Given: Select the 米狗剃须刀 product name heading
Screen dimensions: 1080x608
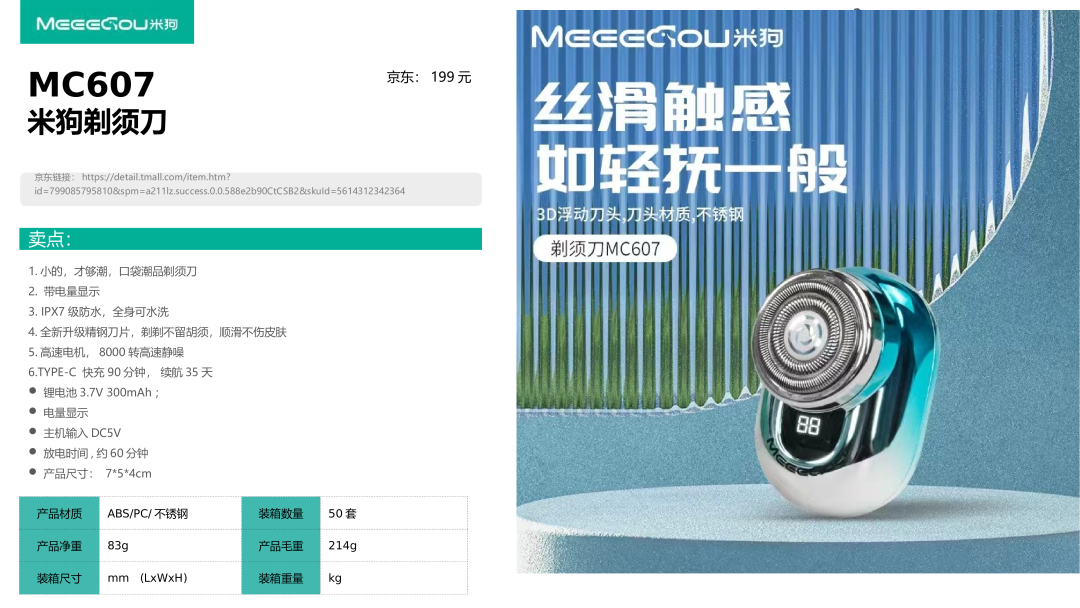Looking at the screenshot, I should click(97, 122).
